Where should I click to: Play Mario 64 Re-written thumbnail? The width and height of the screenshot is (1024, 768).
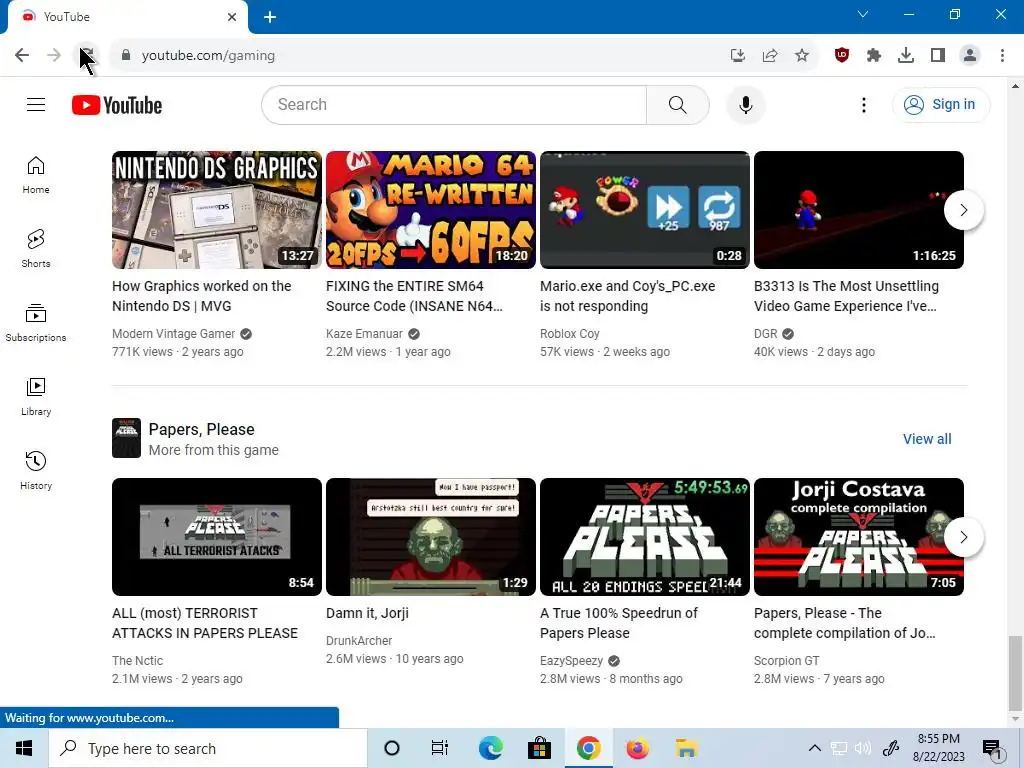click(x=430, y=210)
